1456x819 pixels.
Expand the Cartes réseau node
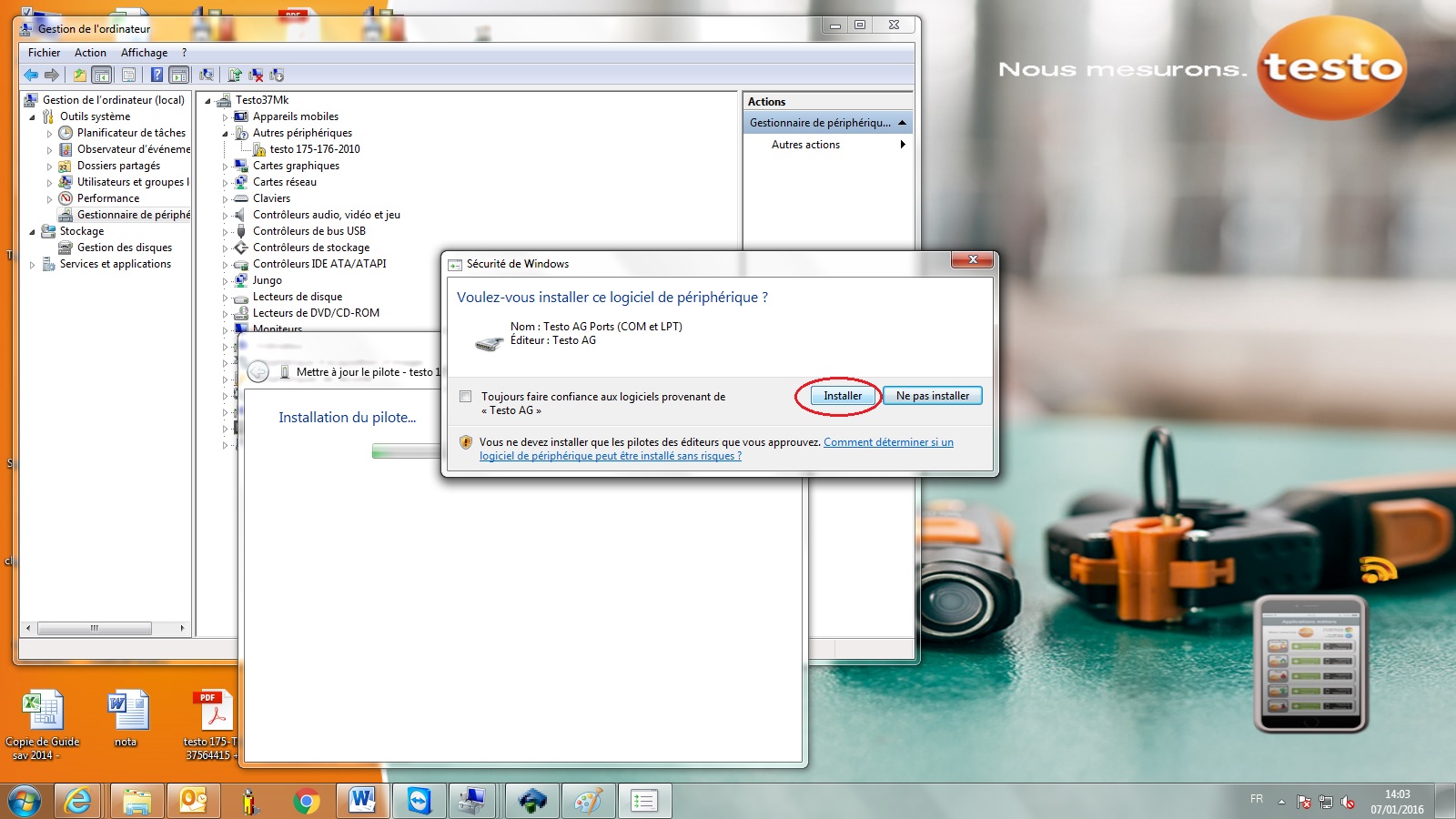(x=226, y=183)
